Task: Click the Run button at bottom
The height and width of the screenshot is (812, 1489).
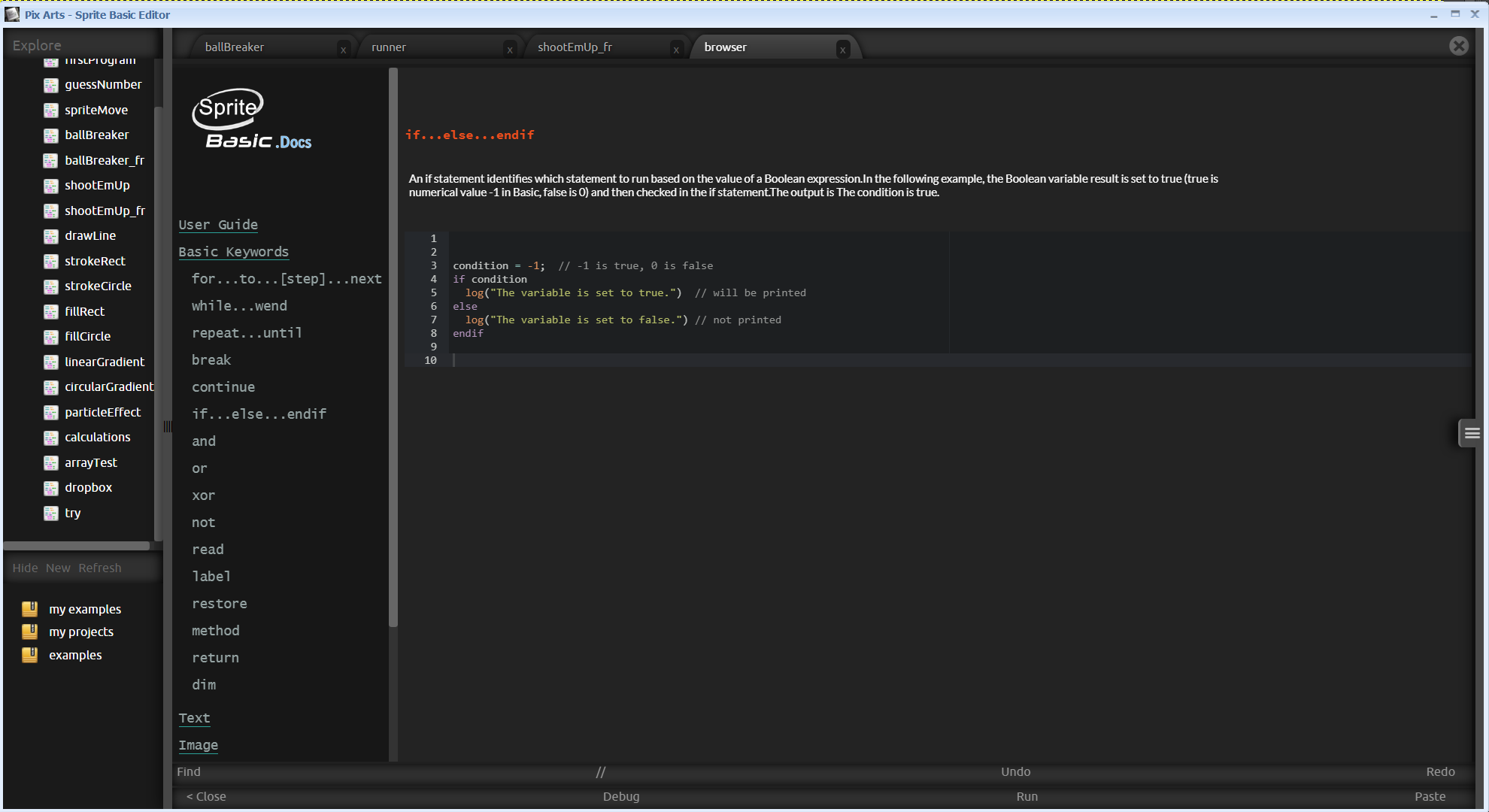Action: click(1024, 796)
